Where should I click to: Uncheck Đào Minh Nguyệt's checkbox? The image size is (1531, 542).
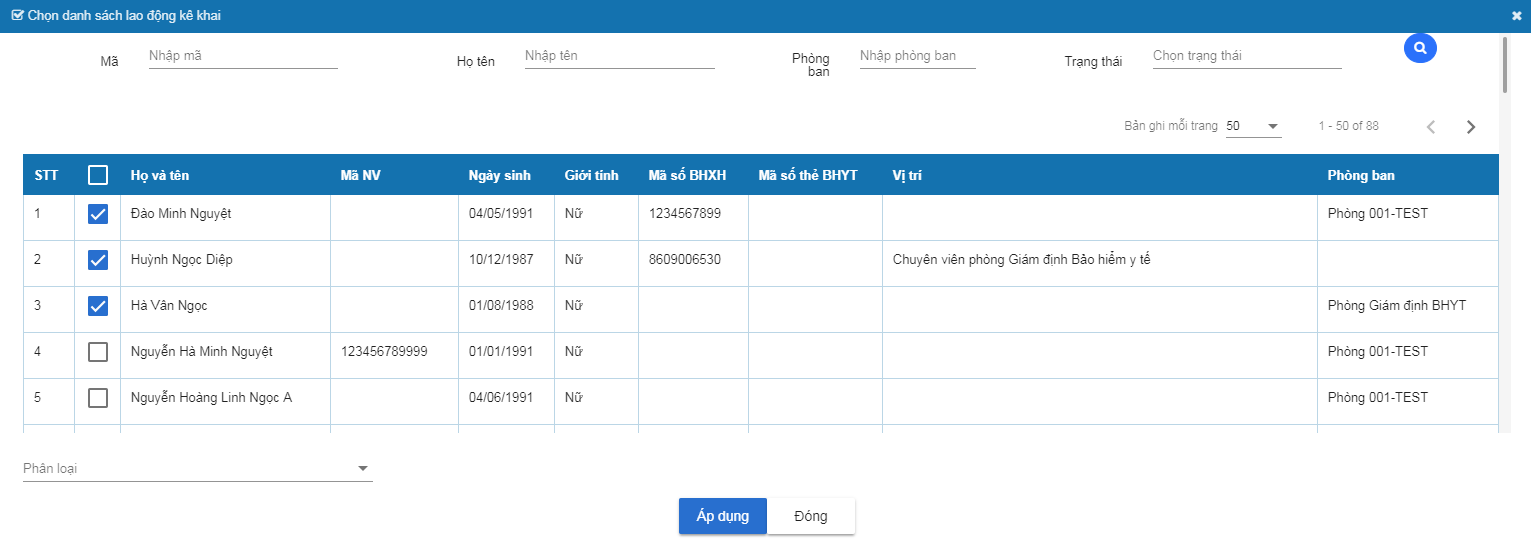98,214
